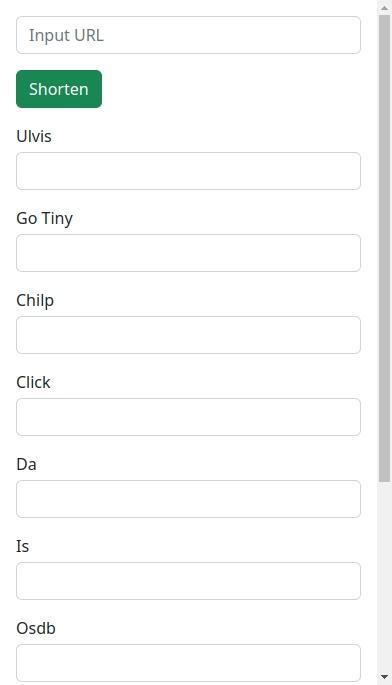Click the green Shorten button
The height and width of the screenshot is (685, 392).
pyautogui.click(x=59, y=89)
